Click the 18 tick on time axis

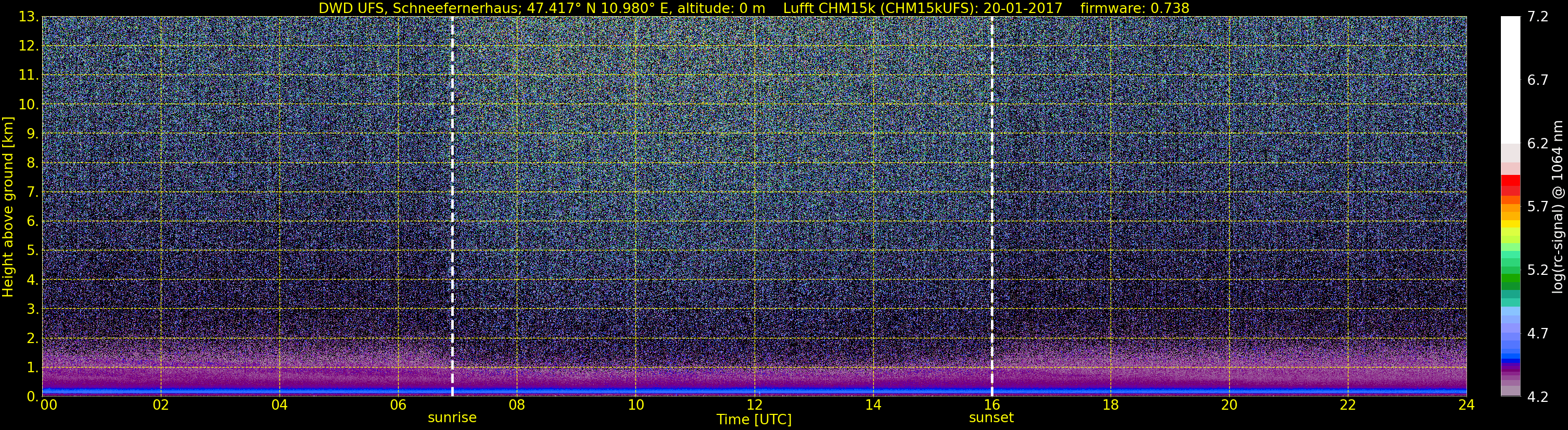[x=1110, y=405]
